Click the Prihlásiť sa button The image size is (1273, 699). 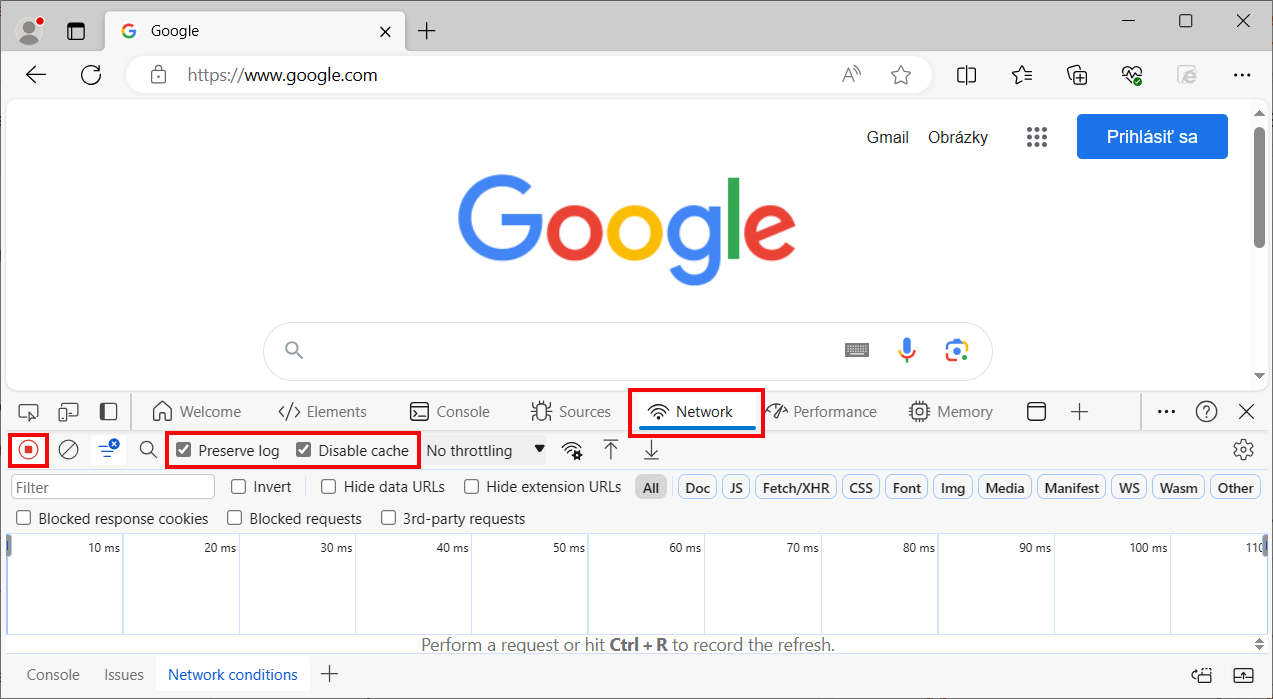[1152, 137]
